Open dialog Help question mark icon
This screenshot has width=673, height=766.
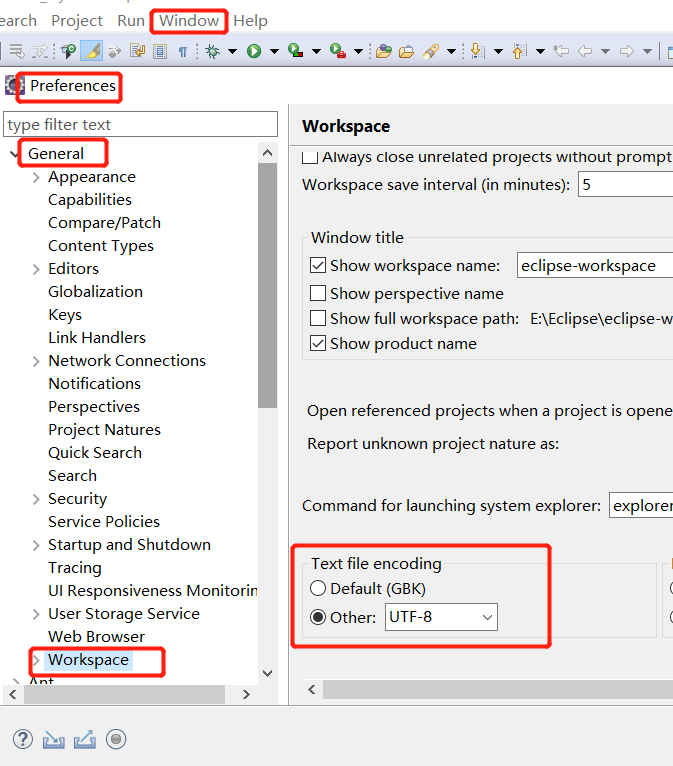click(x=23, y=739)
